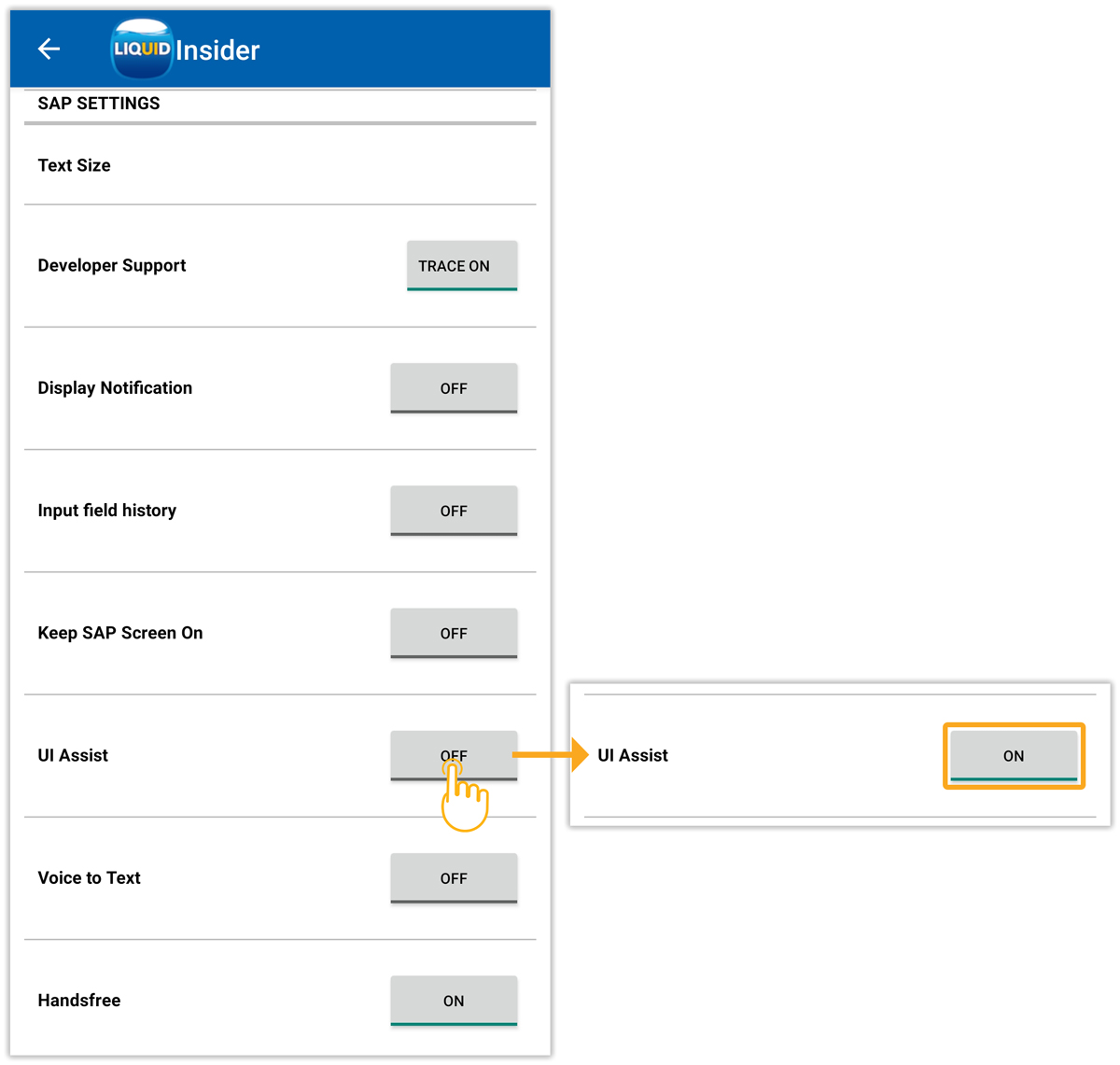1120x1065 pixels.
Task: Select the Input field history label
Action: (x=106, y=511)
